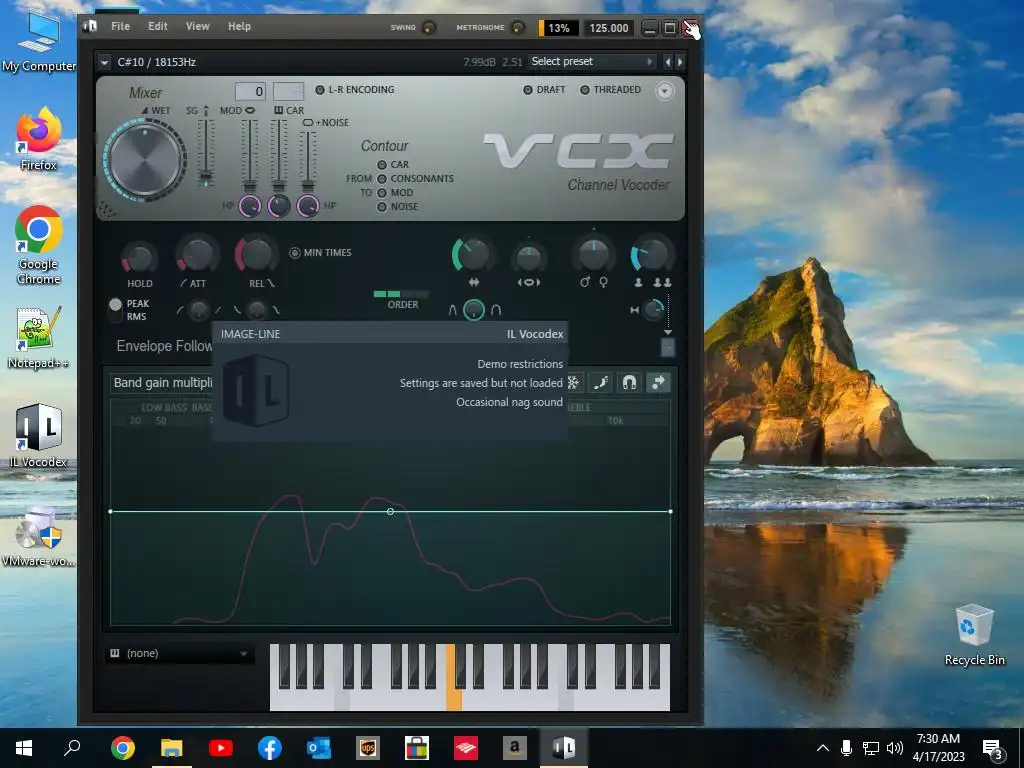This screenshot has width=1024, height=768.
Task: Select Contour NOISE option
Action: 382,206
